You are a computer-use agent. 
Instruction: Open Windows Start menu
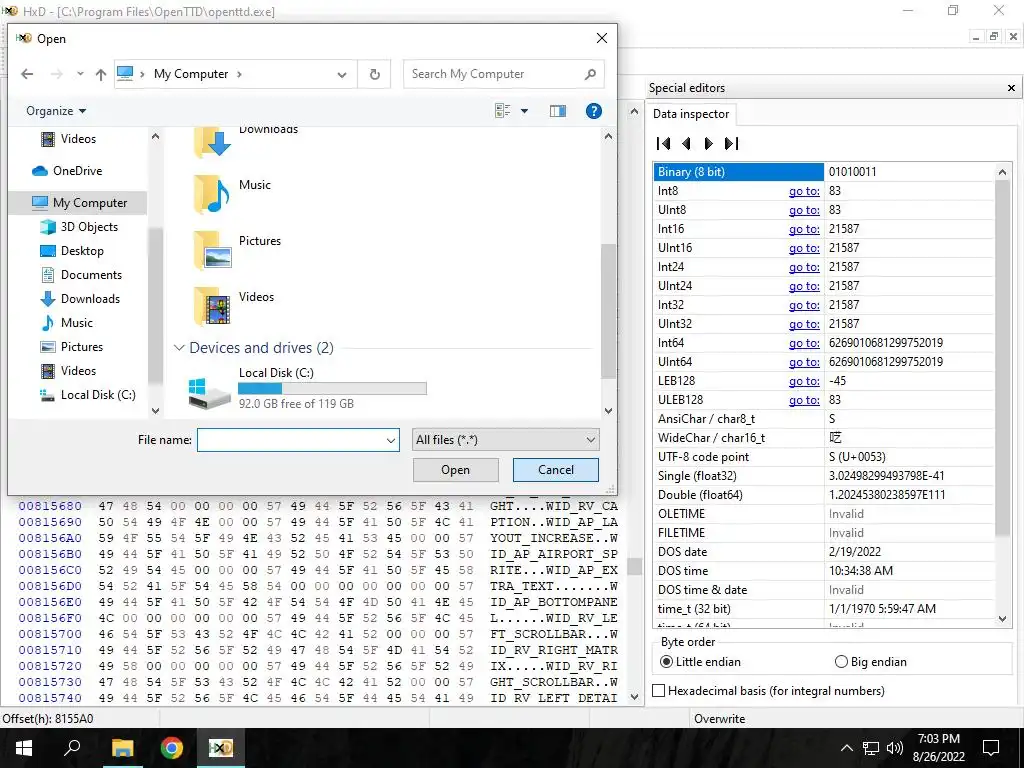tap(24, 748)
